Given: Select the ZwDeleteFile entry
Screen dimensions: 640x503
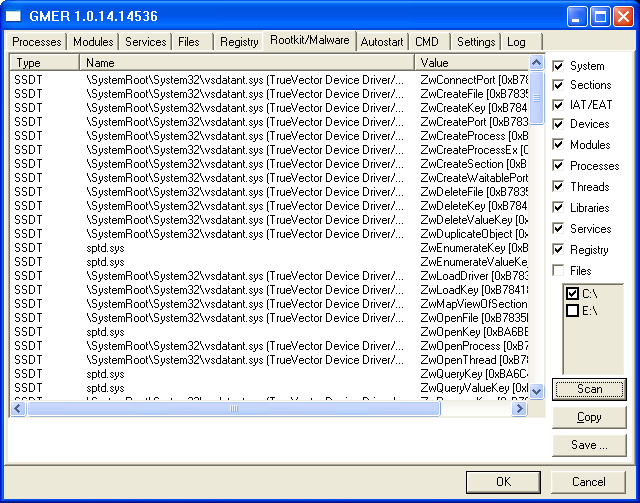Looking at the screenshot, I should coord(269,191).
